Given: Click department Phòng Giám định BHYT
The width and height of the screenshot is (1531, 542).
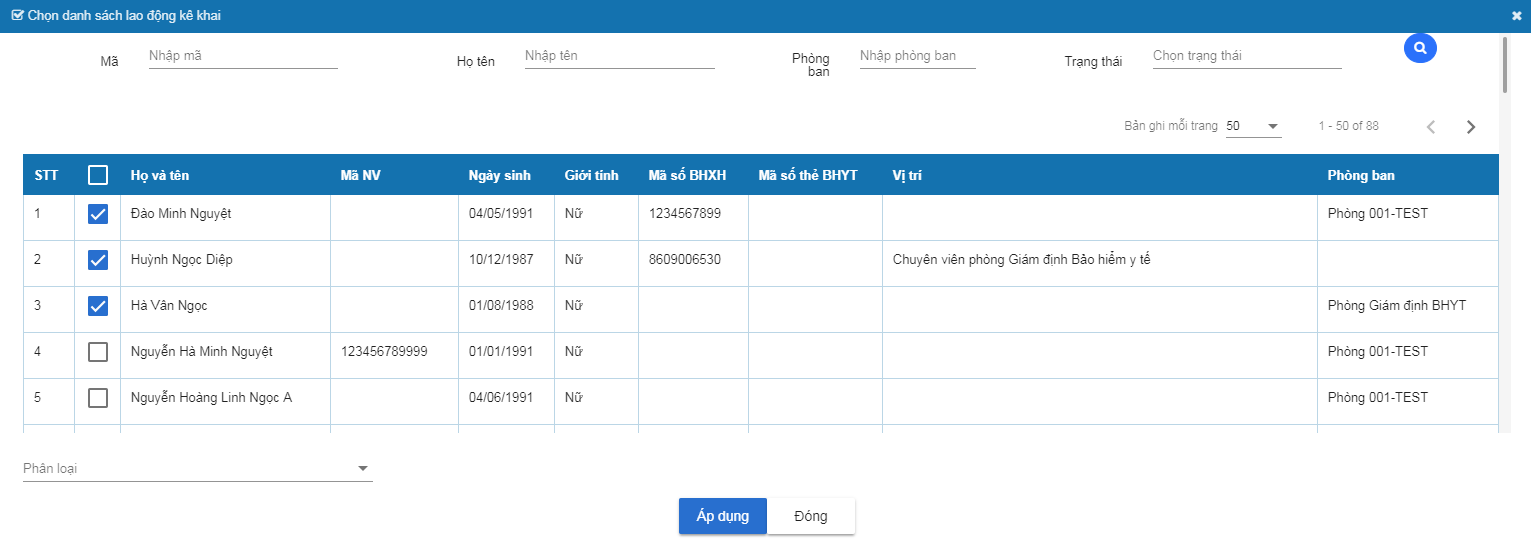Looking at the screenshot, I should 1397,306.
